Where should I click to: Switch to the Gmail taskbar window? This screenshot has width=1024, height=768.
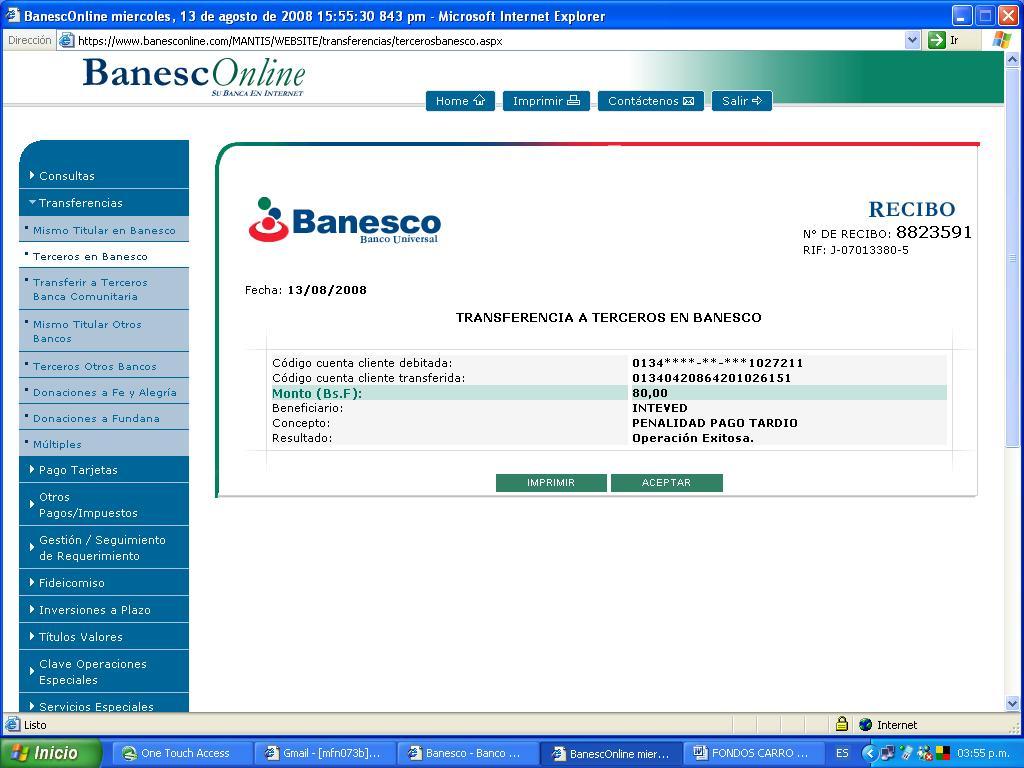click(x=325, y=753)
